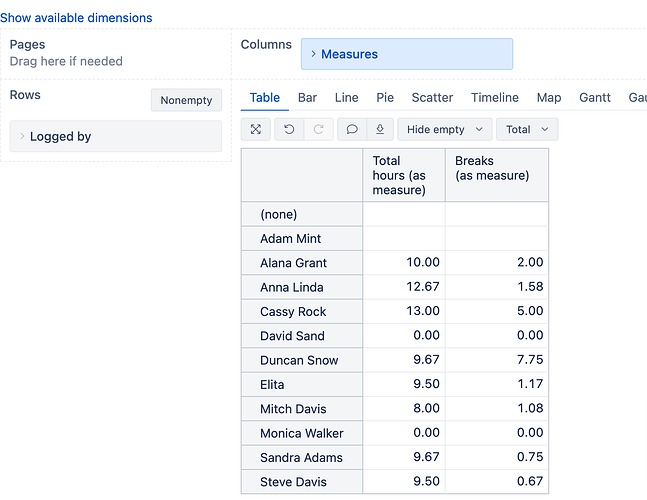
Task: Switch to the Line chart tab
Action: [x=347, y=98]
